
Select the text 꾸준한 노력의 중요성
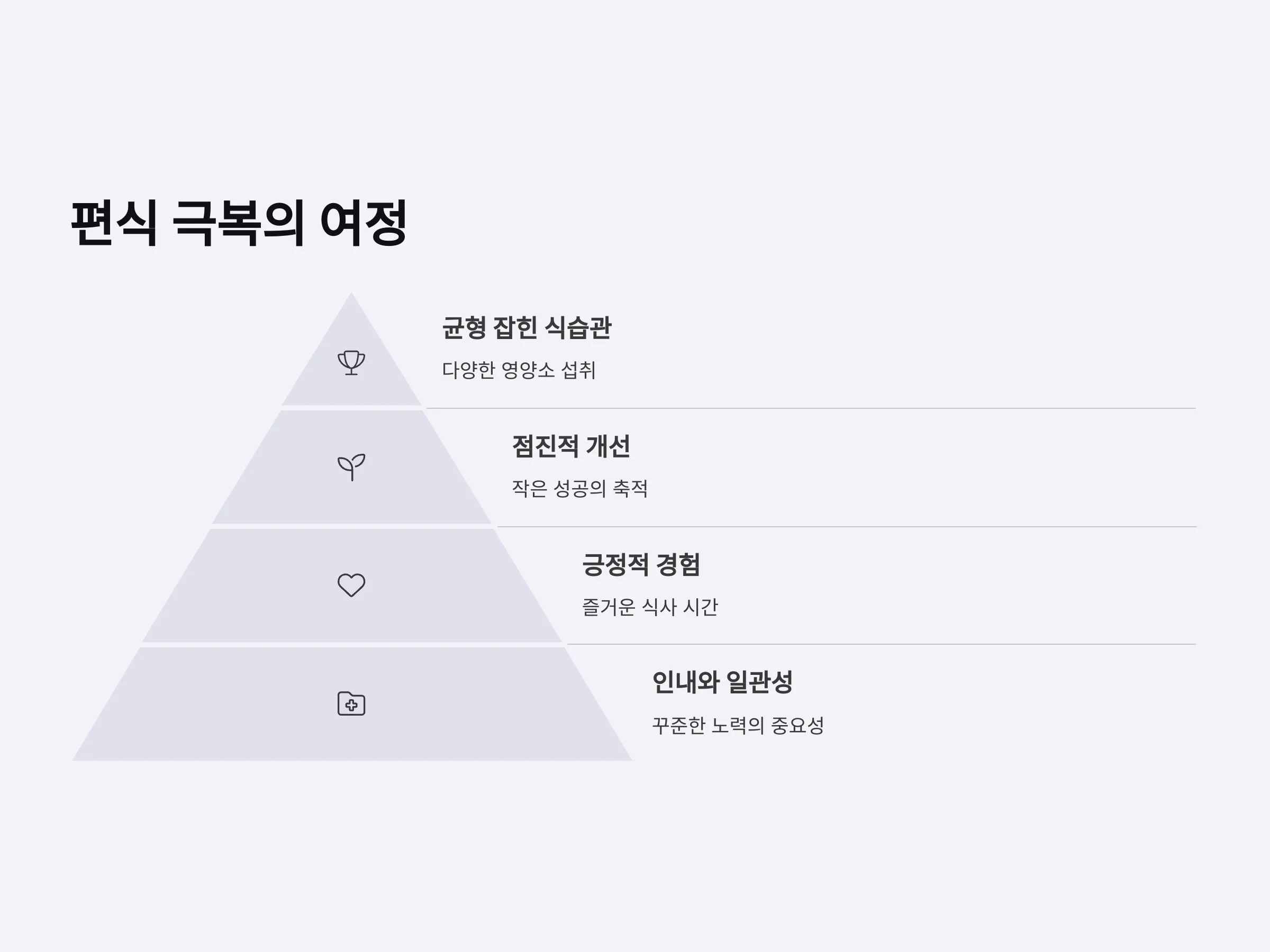[x=738, y=725]
